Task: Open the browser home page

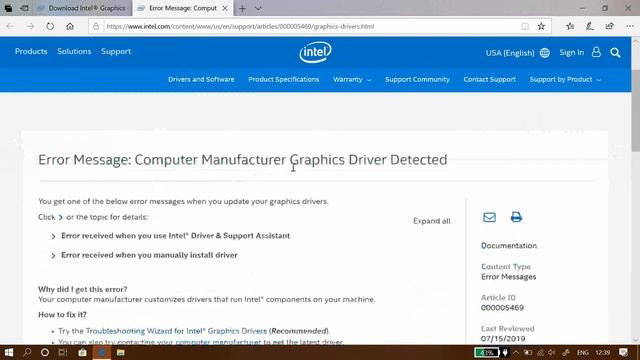Action: coord(70,27)
